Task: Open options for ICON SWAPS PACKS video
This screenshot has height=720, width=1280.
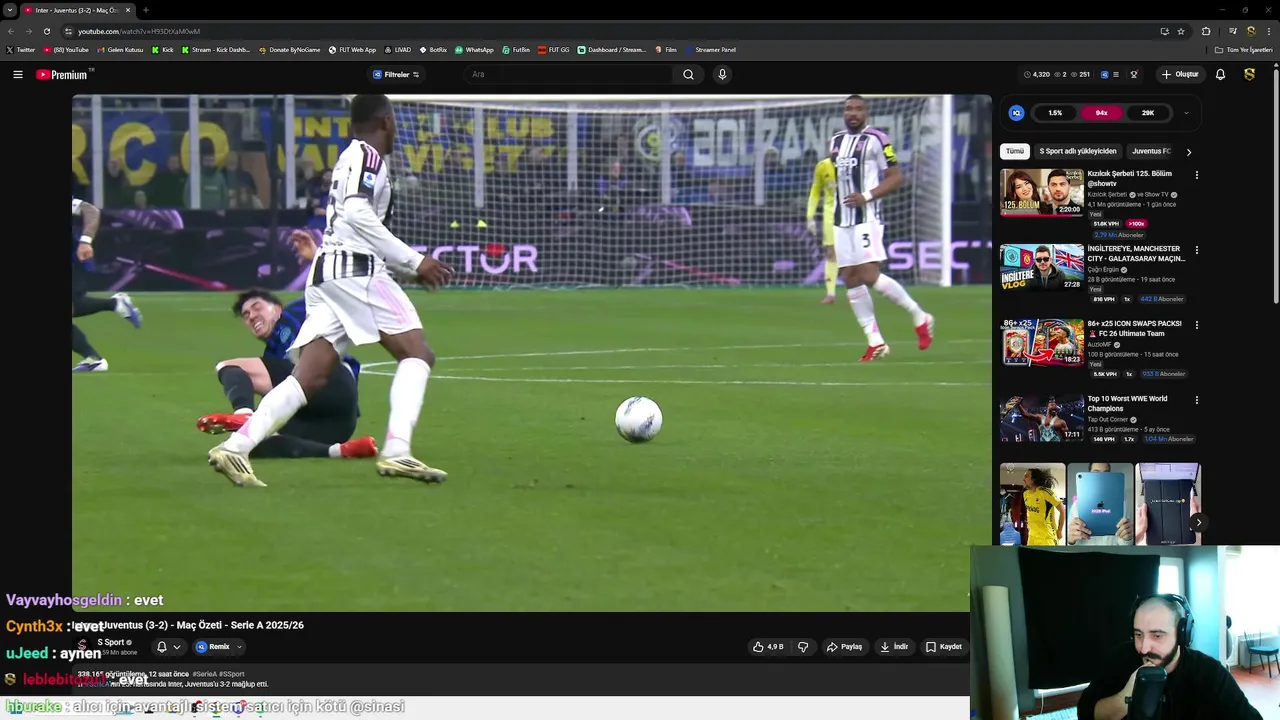Action: point(1196,325)
